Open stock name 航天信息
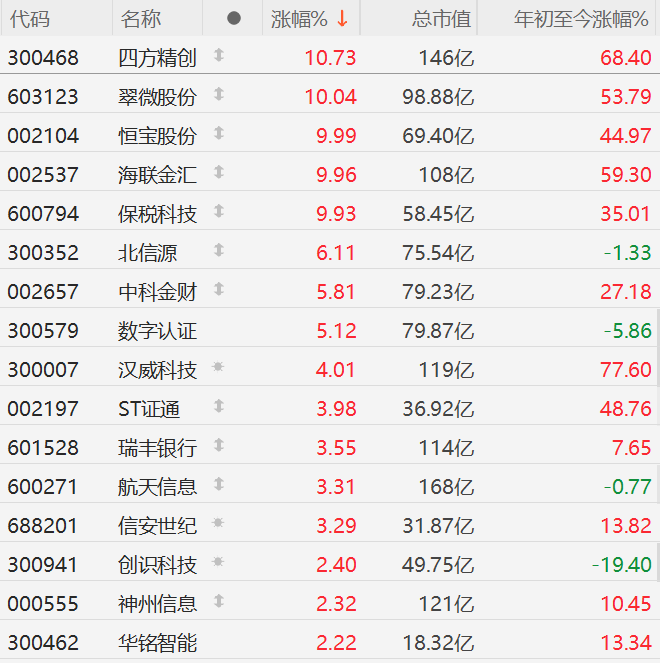 tap(157, 487)
